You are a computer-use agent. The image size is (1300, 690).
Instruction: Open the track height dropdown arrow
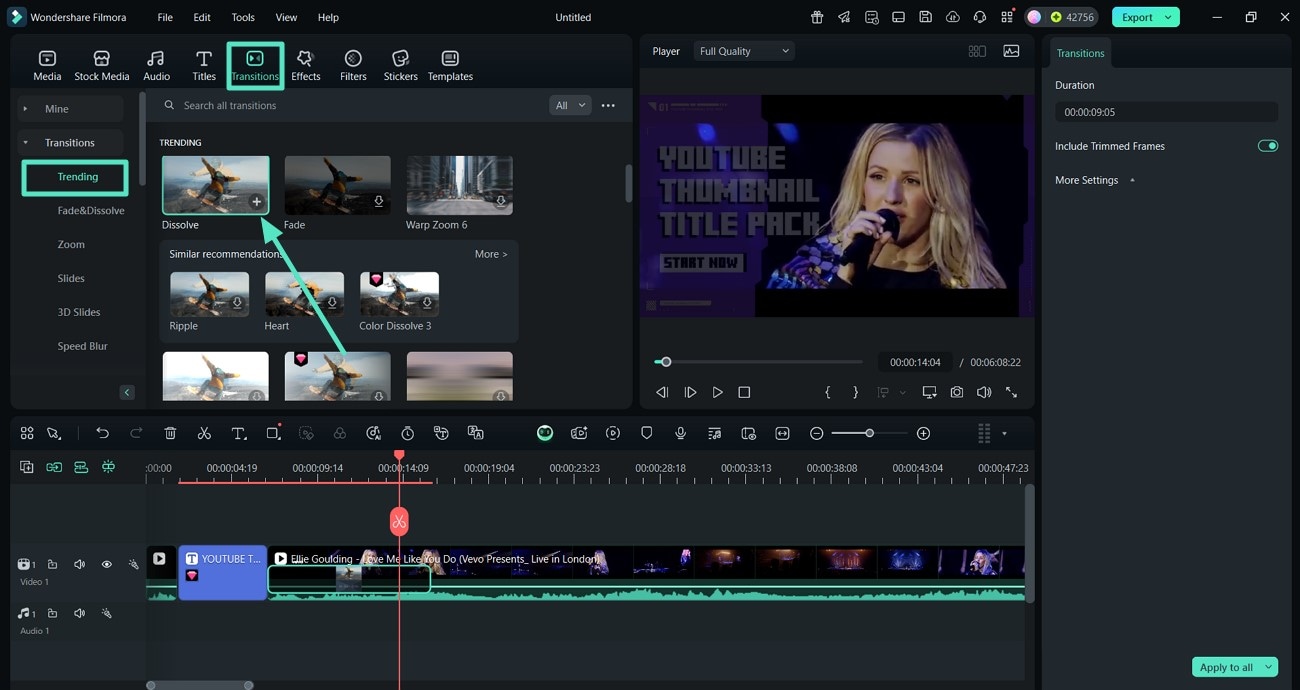tap(1004, 433)
